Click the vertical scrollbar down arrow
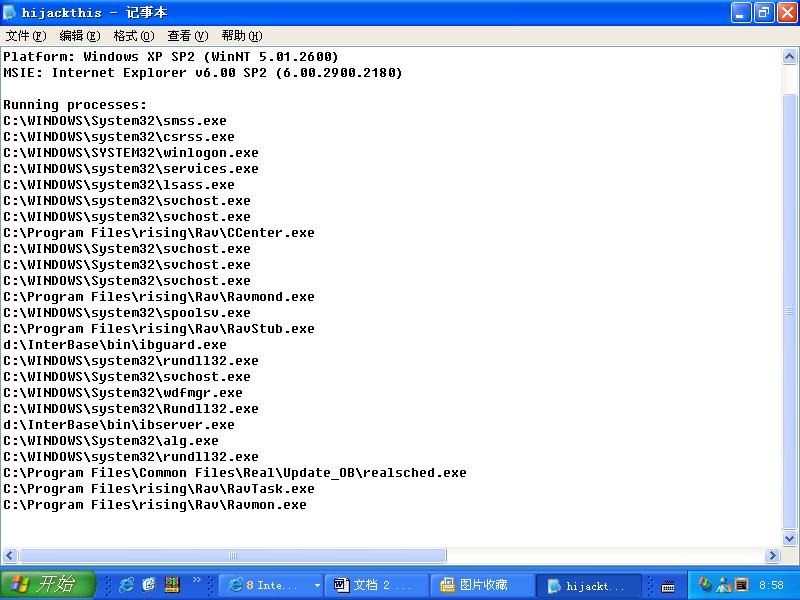800x600 pixels. pos(789,538)
